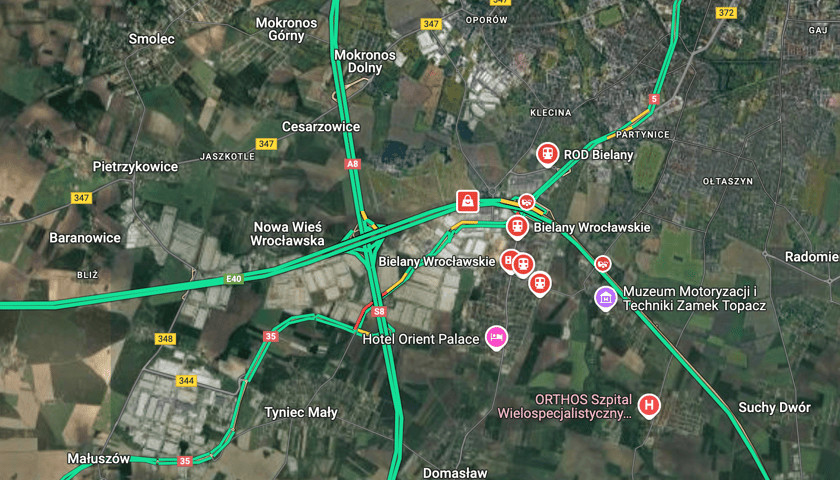
Task: Select the red shopping bag map pin
Action: [468, 201]
